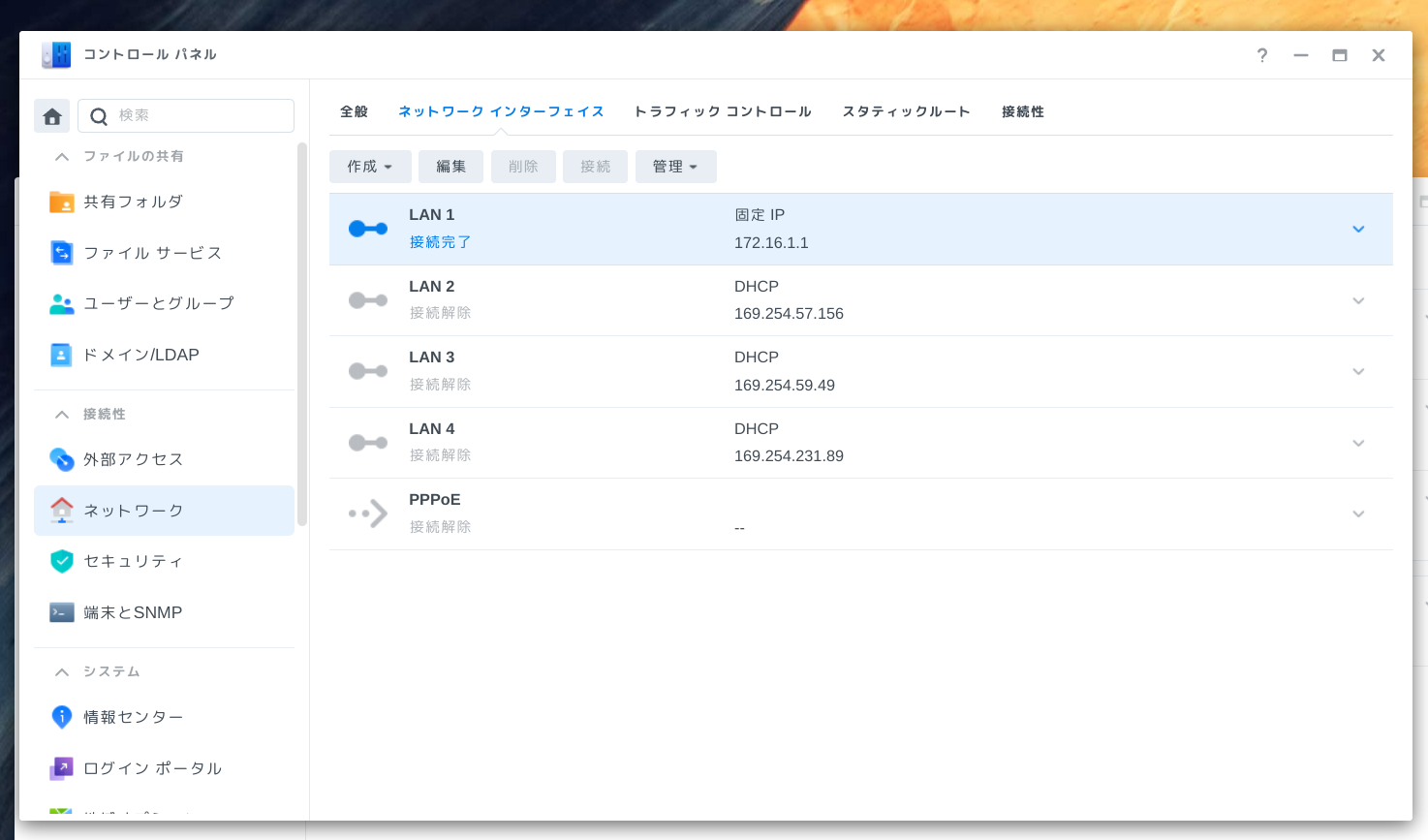Screen dimensions: 1428x840
Task: Open the Info Center (情報センター) icon
Action: click(x=62, y=717)
